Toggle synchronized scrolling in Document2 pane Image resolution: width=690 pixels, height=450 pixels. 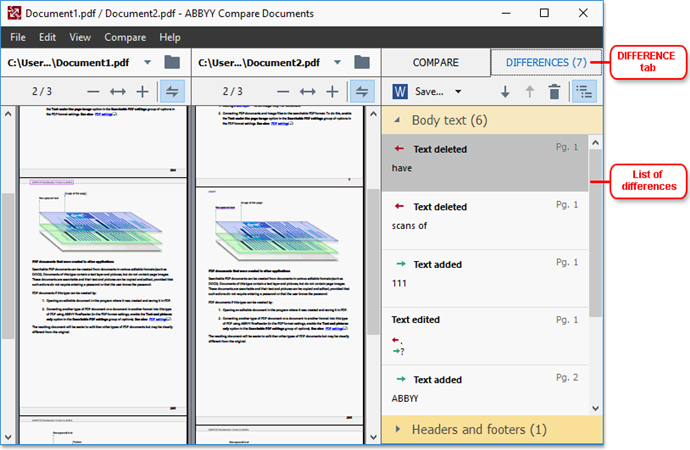tap(362, 91)
